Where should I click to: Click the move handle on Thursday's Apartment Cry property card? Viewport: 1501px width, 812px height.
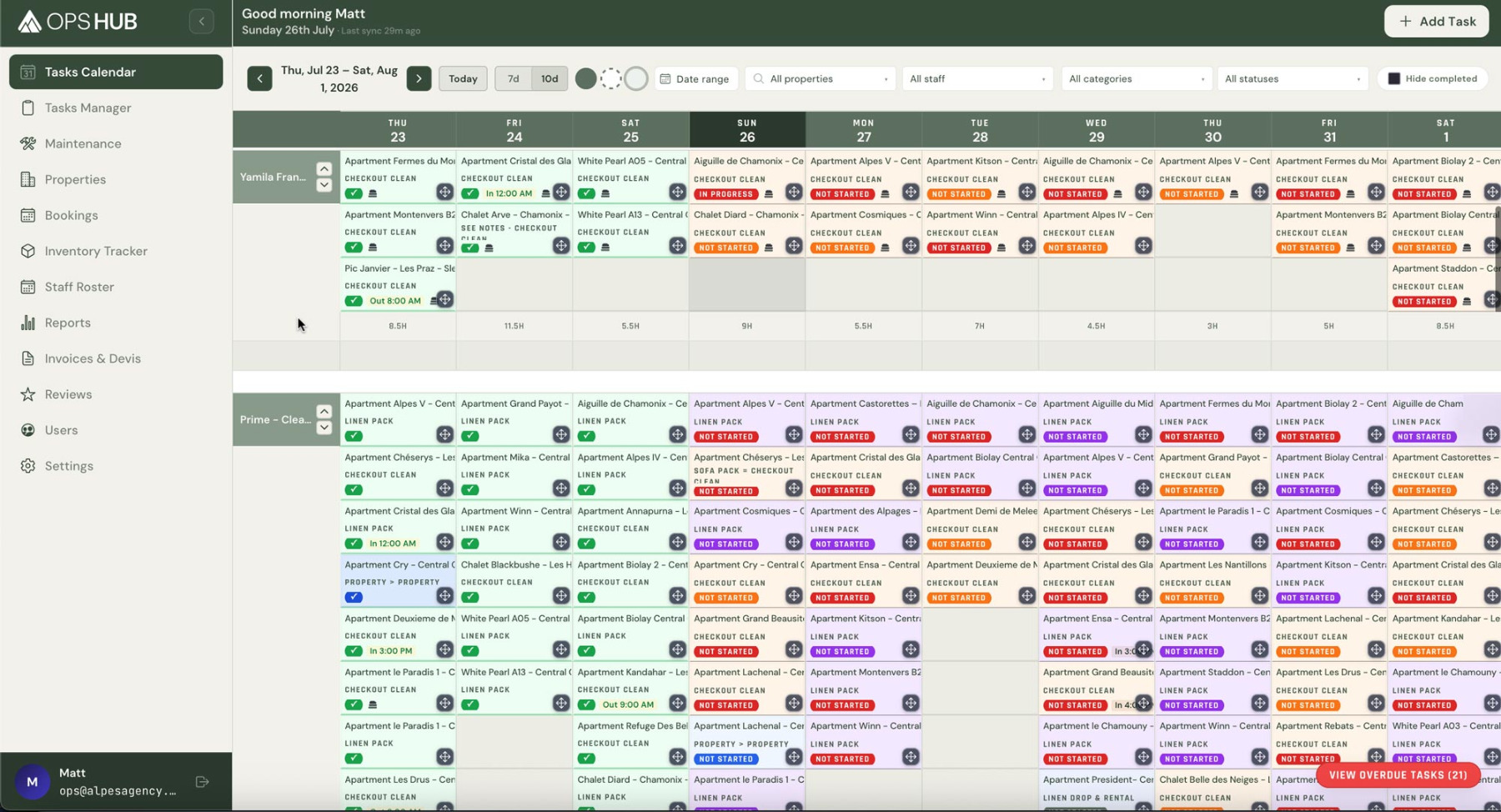[444, 595]
